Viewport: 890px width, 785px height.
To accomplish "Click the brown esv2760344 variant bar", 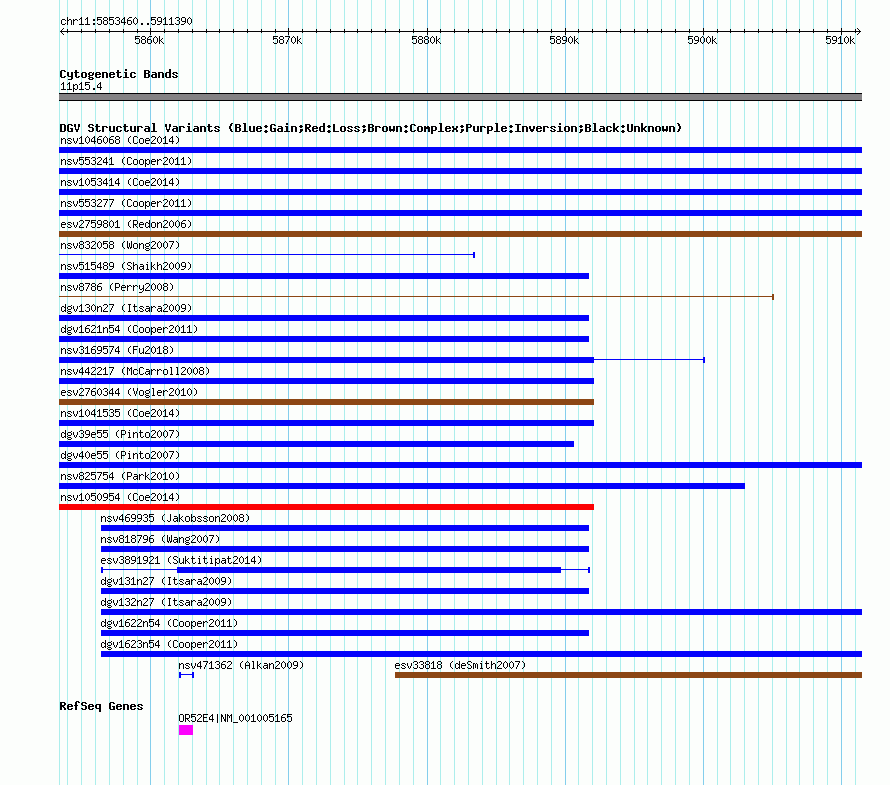I will coord(326,402).
